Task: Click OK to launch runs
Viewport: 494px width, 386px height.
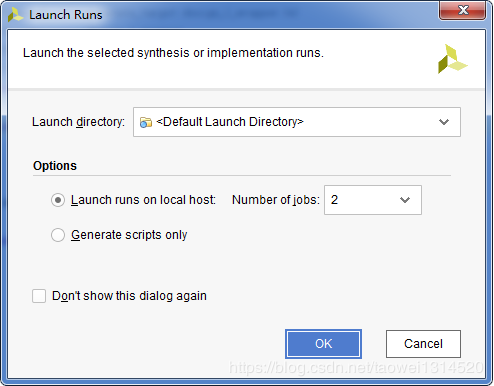Action: 323,344
